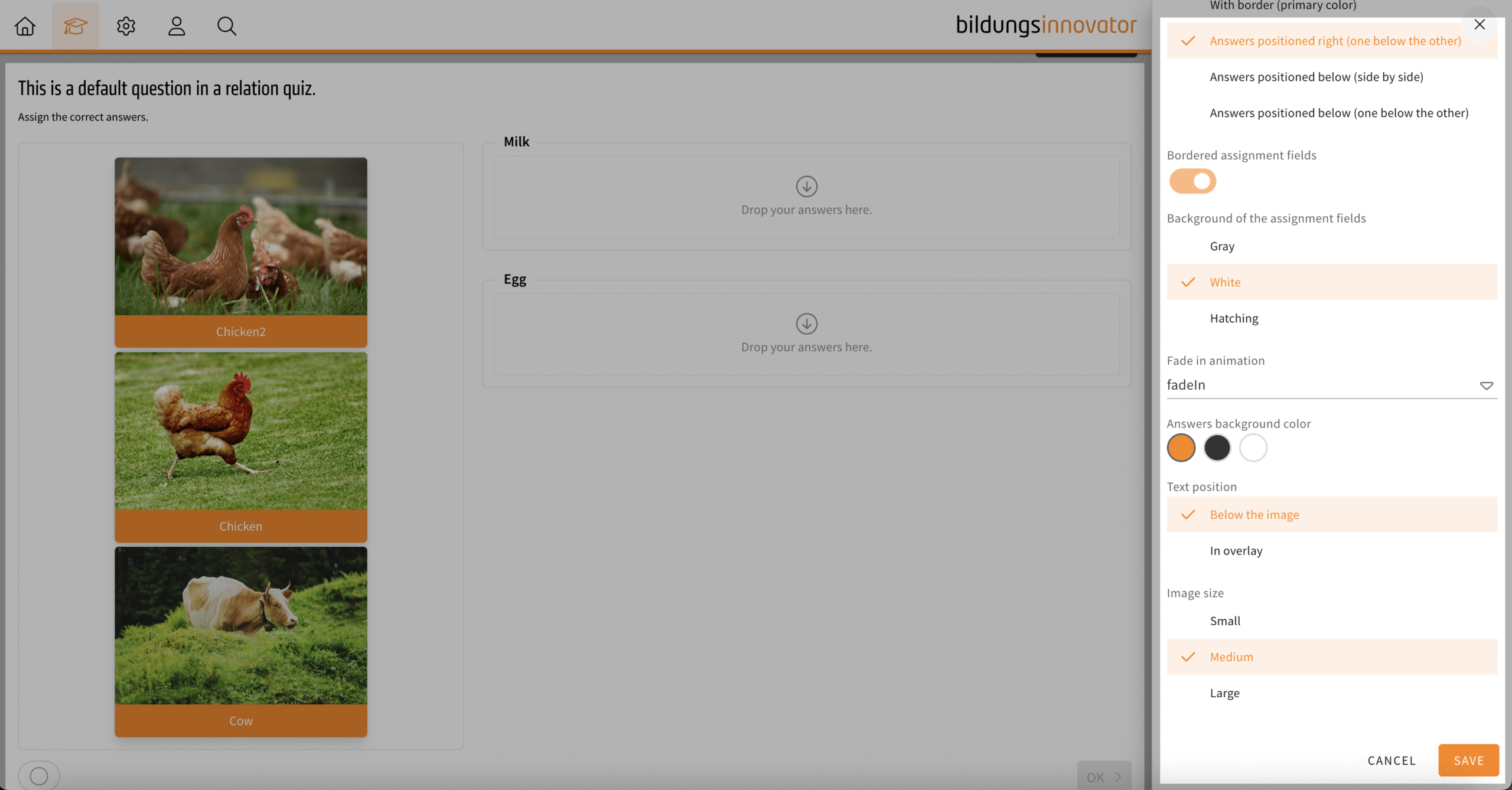Click the circle icon at bottom left
The height and width of the screenshot is (790, 1512).
pyautogui.click(x=39, y=776)
